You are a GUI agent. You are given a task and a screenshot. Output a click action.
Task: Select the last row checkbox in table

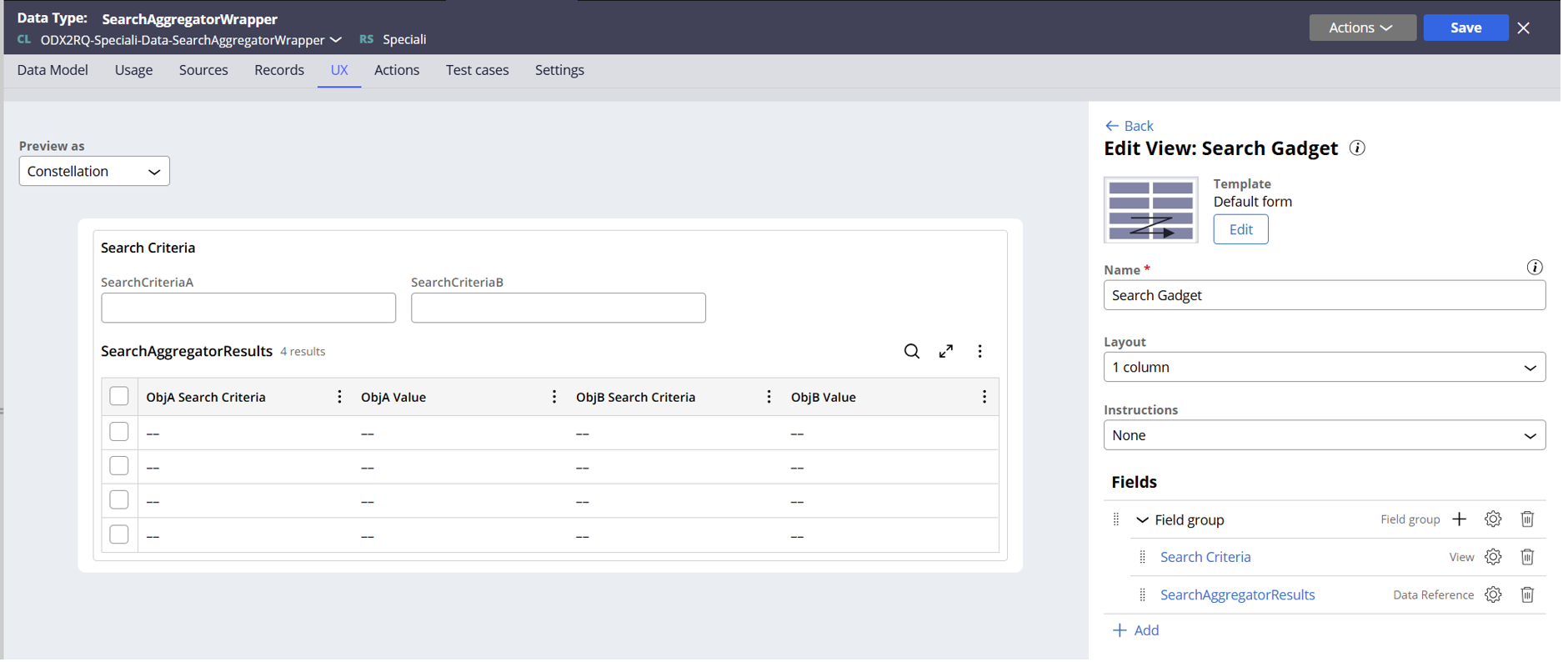pos(119,534)
